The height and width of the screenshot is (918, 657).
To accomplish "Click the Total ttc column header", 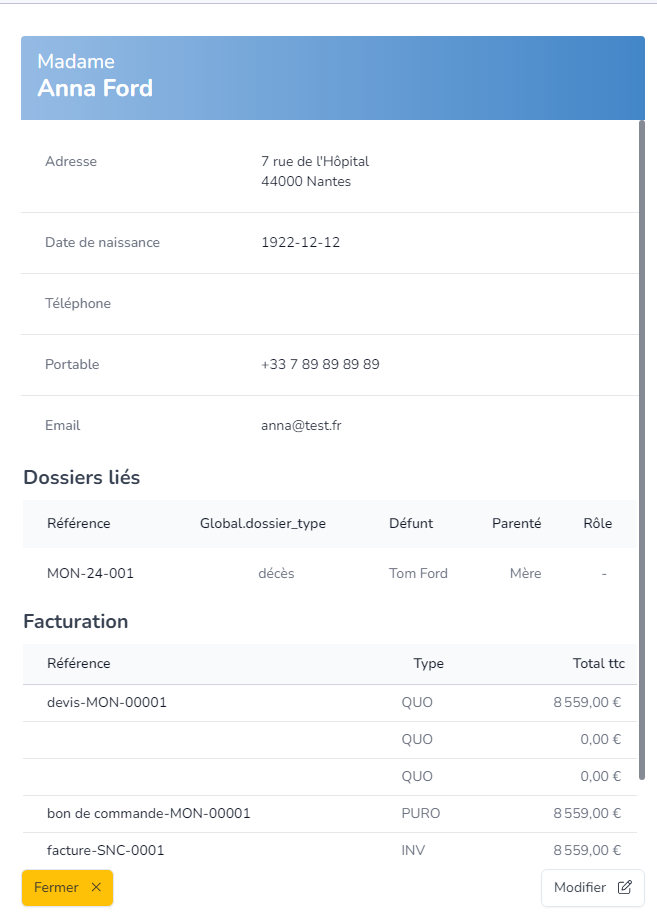I will (598, 664).
